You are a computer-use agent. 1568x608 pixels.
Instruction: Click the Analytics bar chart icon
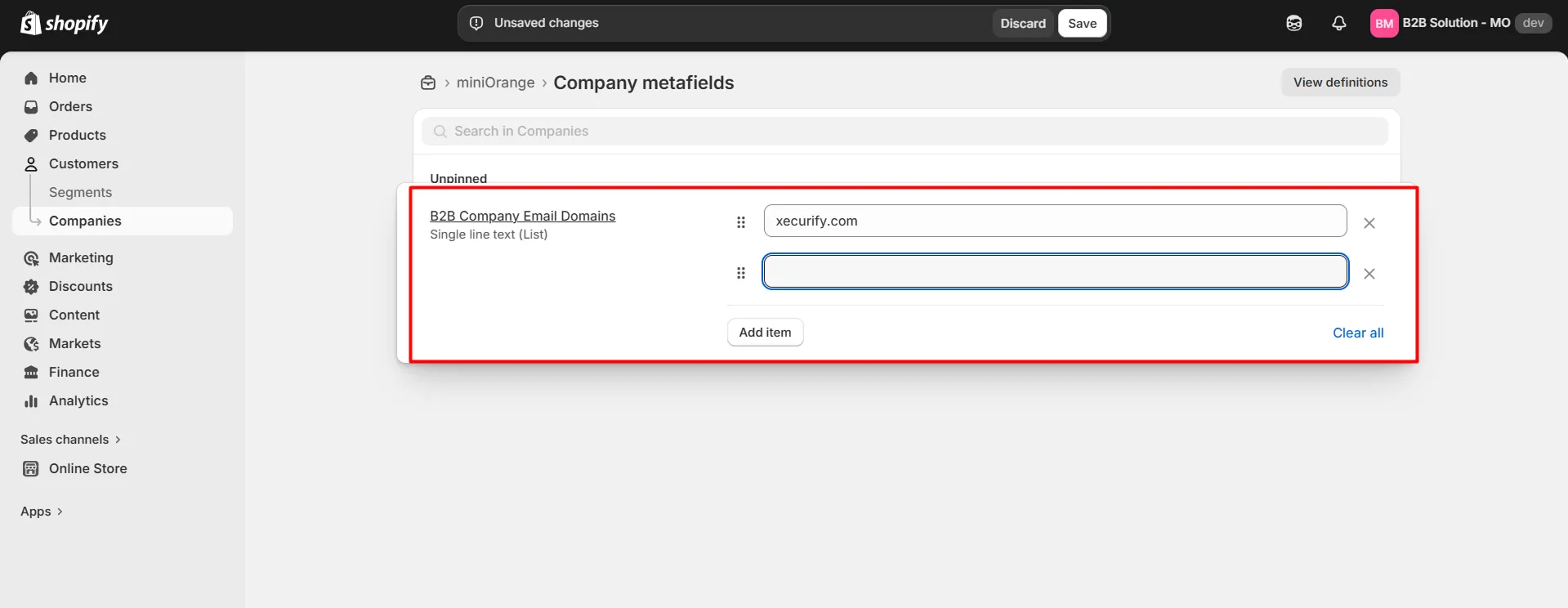pyautogui.click(x=31, y=401)
